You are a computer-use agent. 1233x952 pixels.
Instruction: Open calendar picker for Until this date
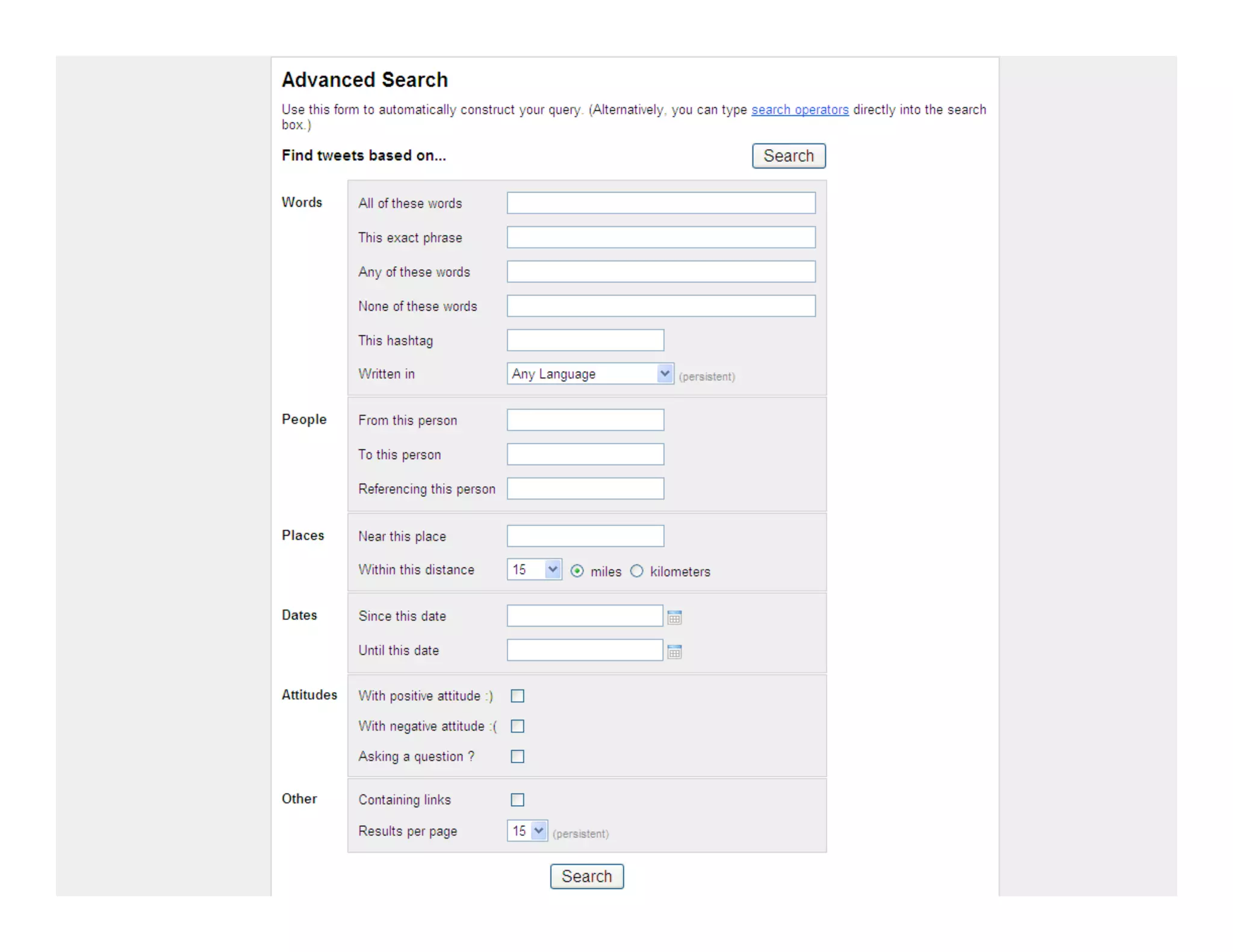tap(674, 651)
